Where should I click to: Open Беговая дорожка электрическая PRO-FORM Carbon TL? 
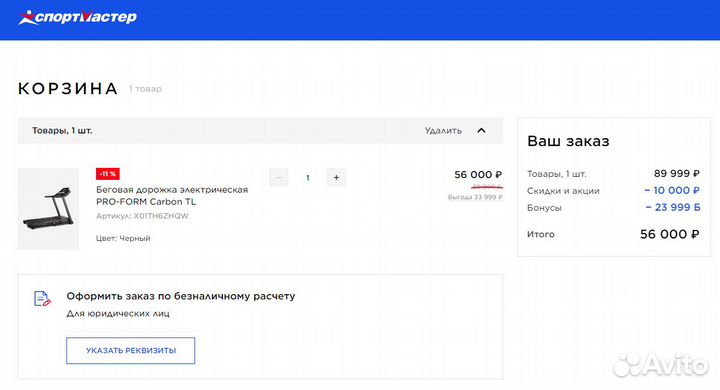(x=172, y=196)
